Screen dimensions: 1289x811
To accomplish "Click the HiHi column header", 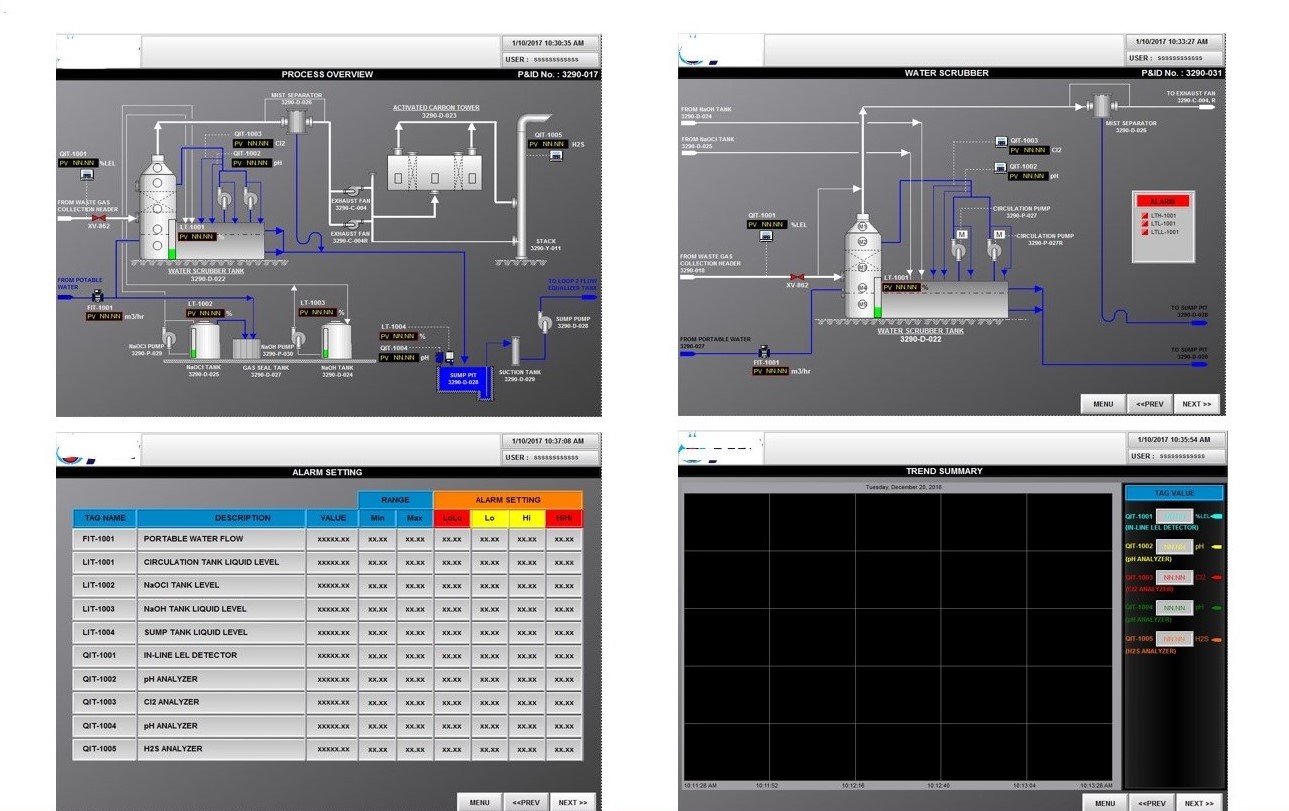I will click(564, 518).
